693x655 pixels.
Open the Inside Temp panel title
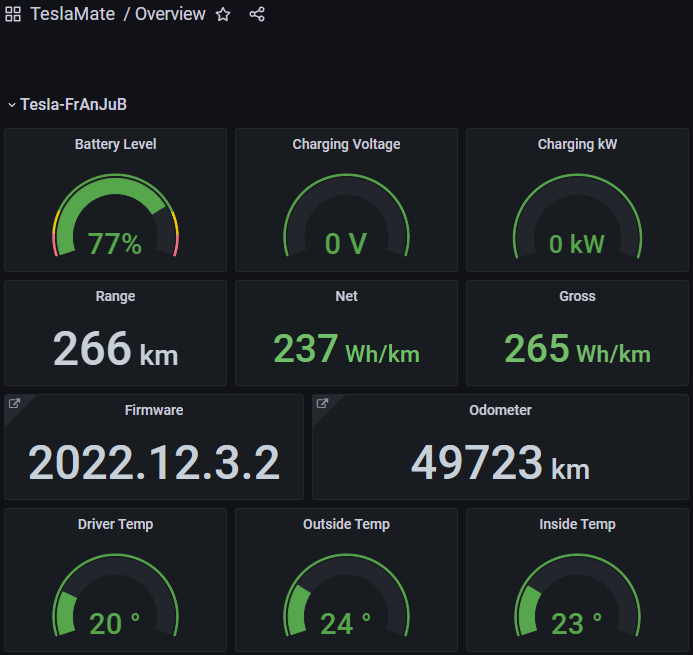pos(577,524)
